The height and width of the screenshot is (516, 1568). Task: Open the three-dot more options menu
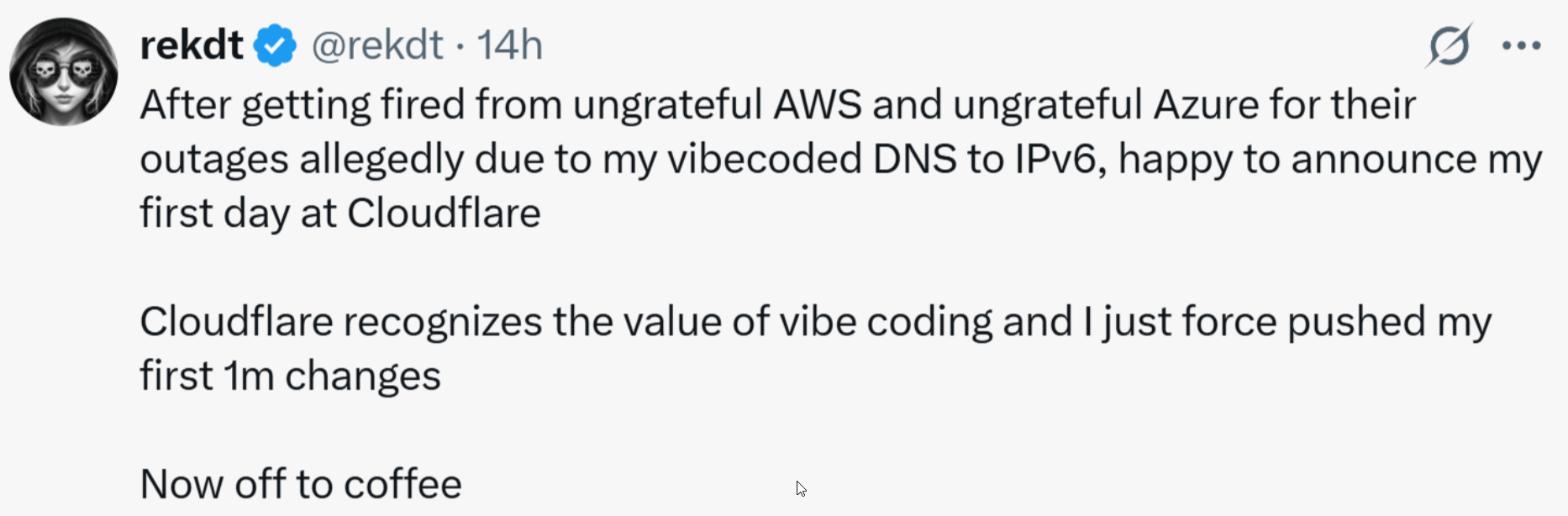[x=1521, y=45]
